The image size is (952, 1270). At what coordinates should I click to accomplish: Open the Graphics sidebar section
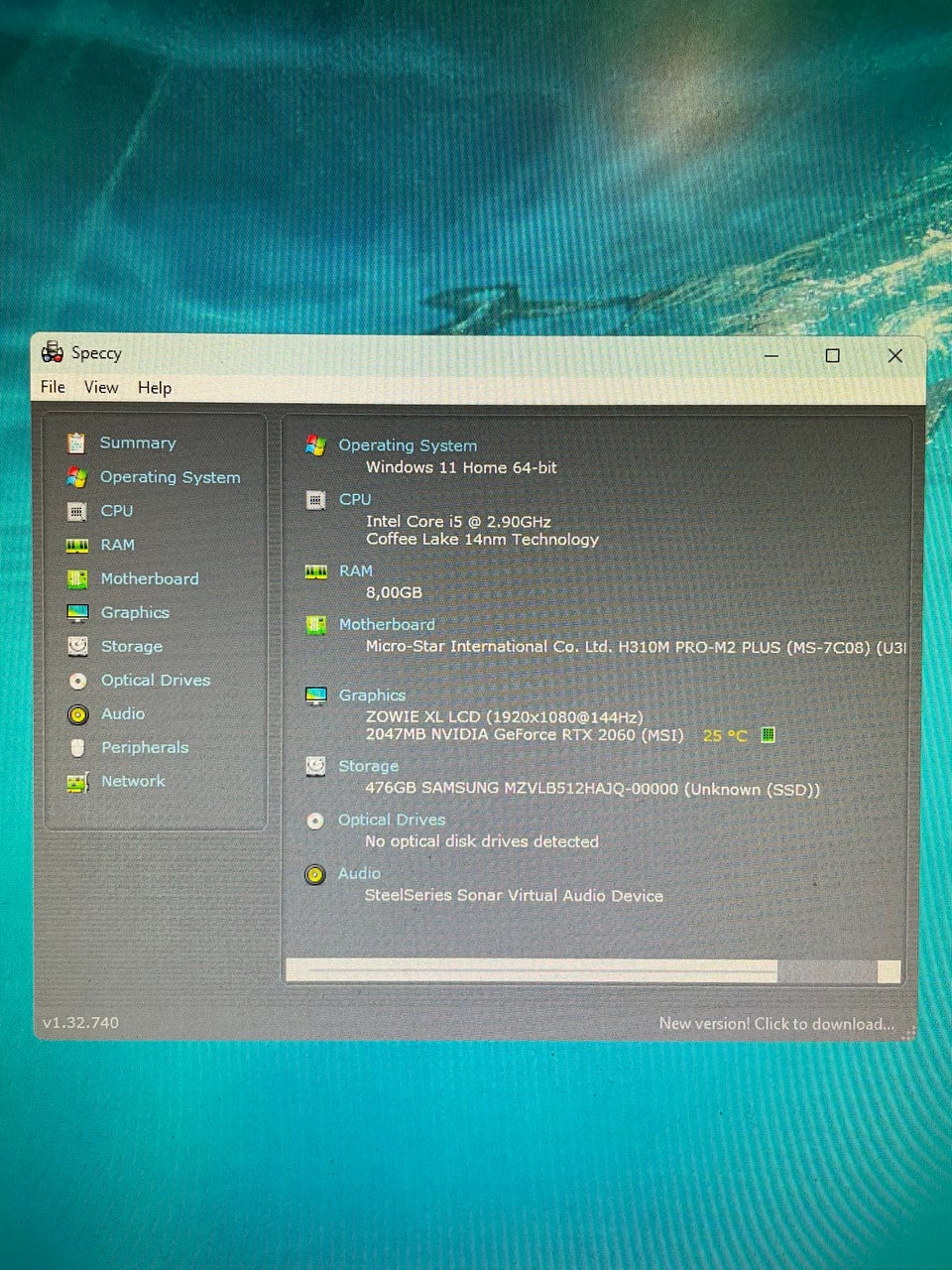pyautogui.click(x=135, y=613)
